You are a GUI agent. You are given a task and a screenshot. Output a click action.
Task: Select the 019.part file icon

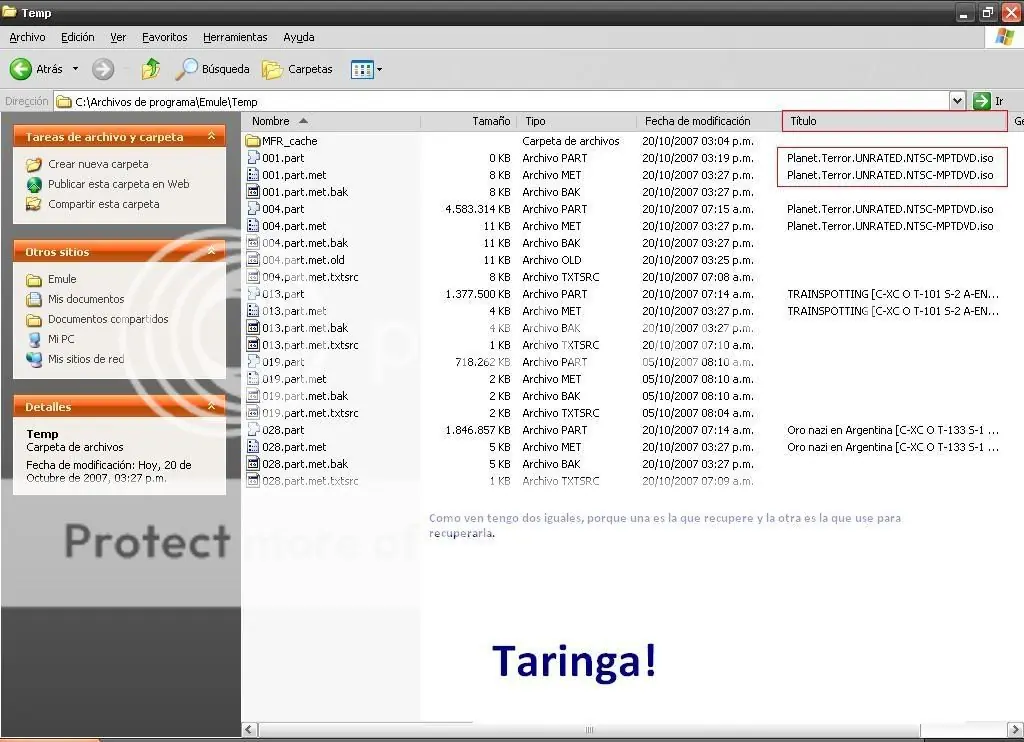253,361
